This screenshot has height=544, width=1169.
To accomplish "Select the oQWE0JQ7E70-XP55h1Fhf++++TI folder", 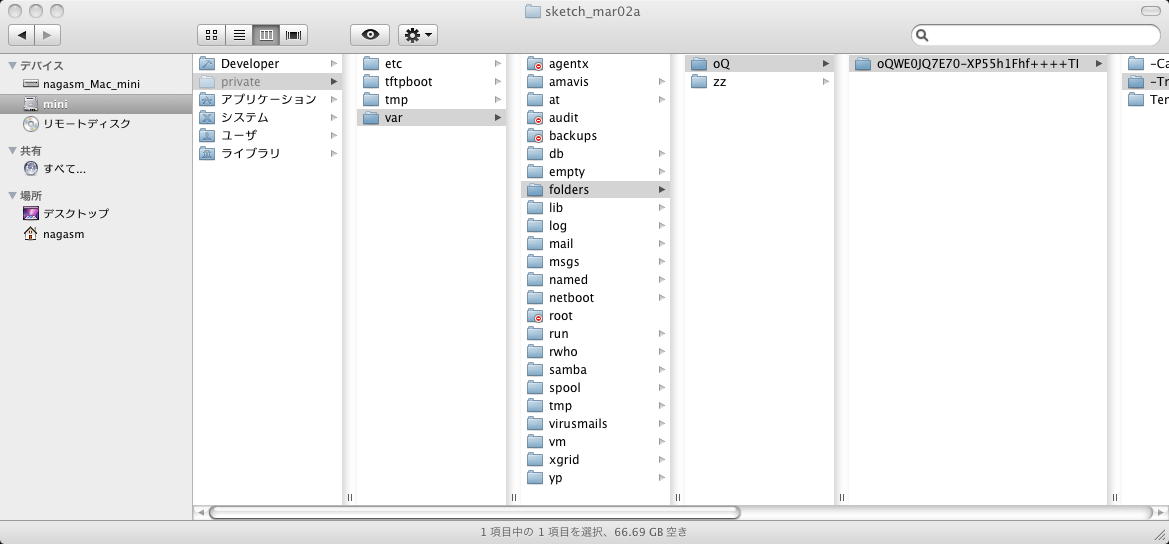I will click(x=978, y=63).
